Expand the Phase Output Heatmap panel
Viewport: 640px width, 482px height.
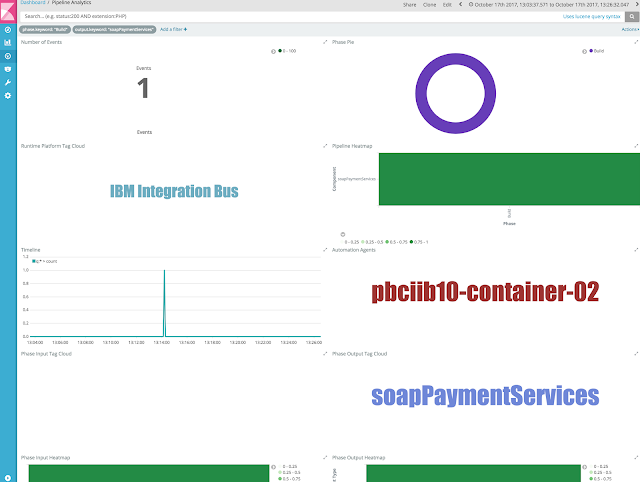636,458
